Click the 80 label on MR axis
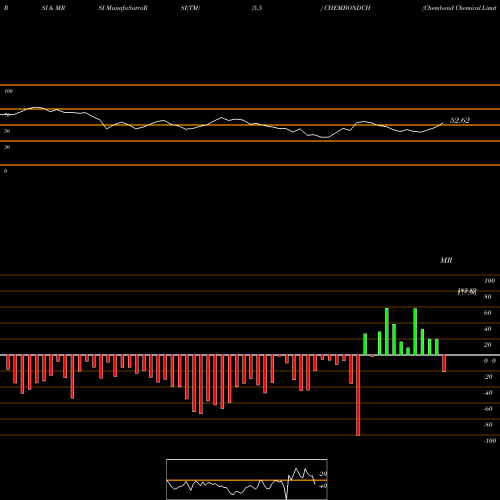This screenshot has height=500, width=500. click(488, 297)
